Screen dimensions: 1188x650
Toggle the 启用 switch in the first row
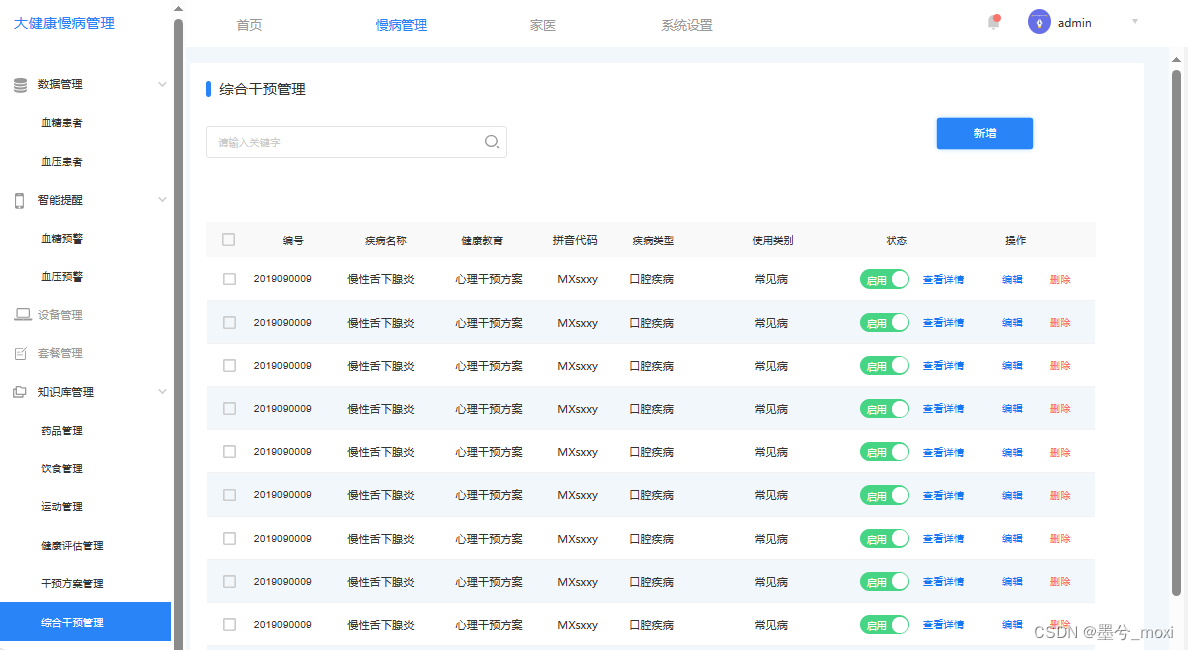tap(884, 280)
